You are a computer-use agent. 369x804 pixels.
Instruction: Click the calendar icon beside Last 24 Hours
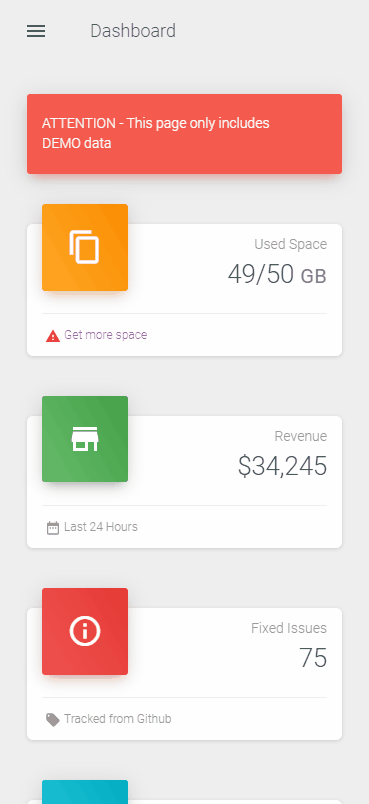[53, 528]
